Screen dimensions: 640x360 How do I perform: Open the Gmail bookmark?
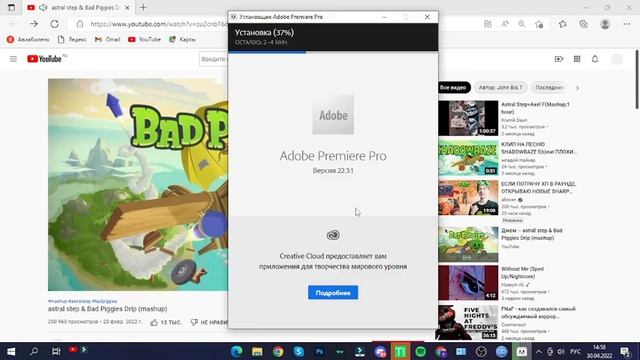click(x=107, y=39)
